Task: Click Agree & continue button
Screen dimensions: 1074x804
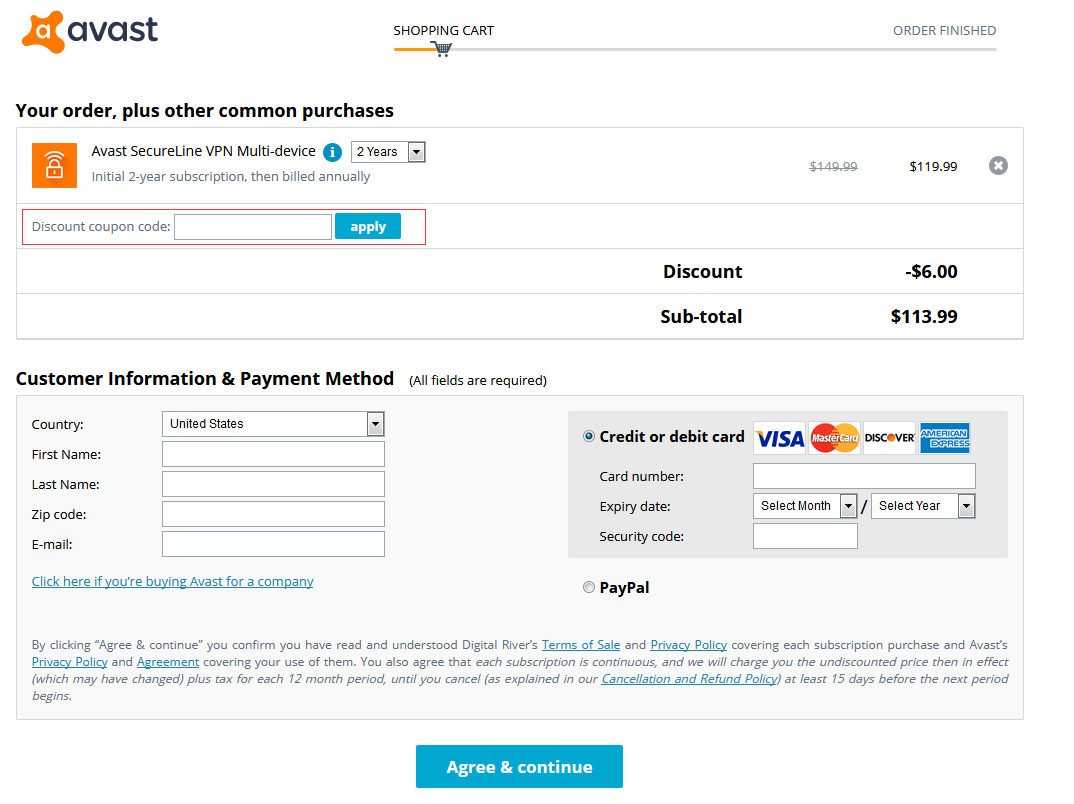Action: [519, 766]
